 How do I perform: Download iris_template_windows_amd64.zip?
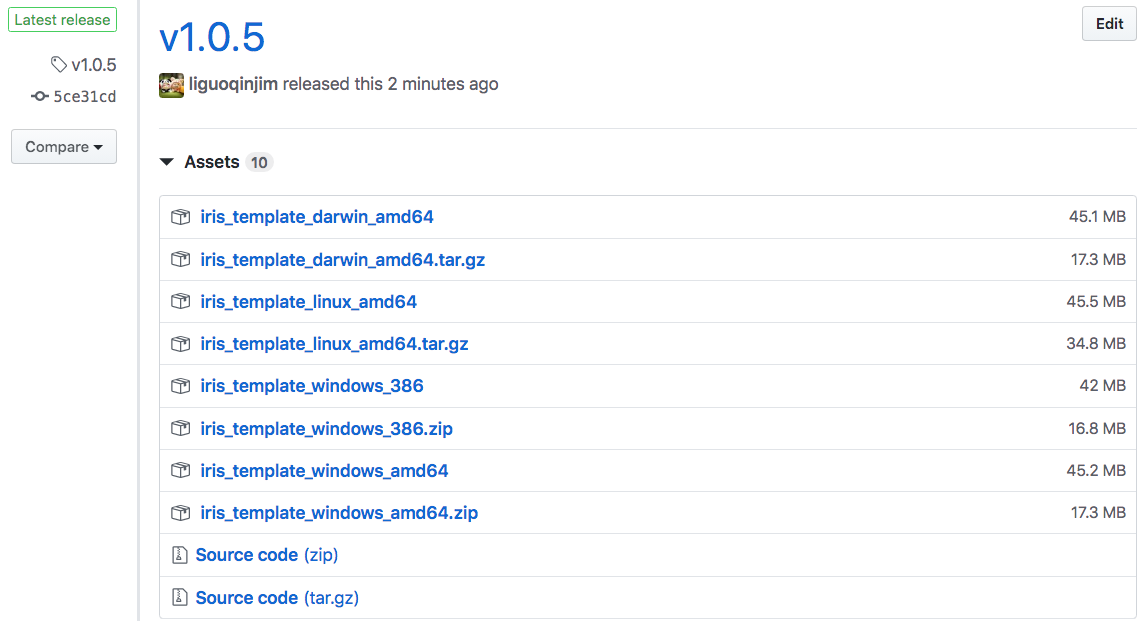[339, 512]
